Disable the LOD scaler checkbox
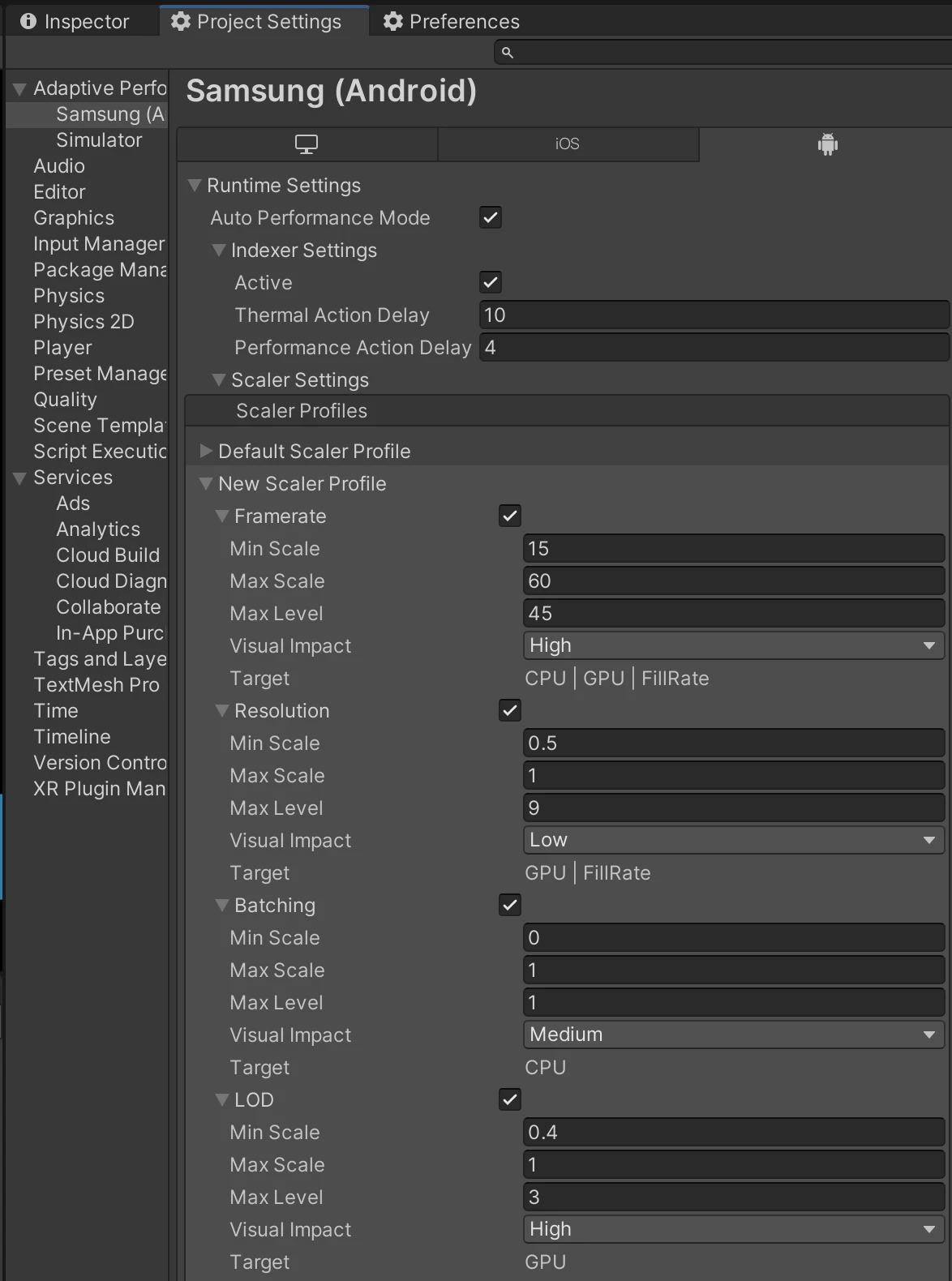This screenshot has width=952, height=1281. point(510,1099)
